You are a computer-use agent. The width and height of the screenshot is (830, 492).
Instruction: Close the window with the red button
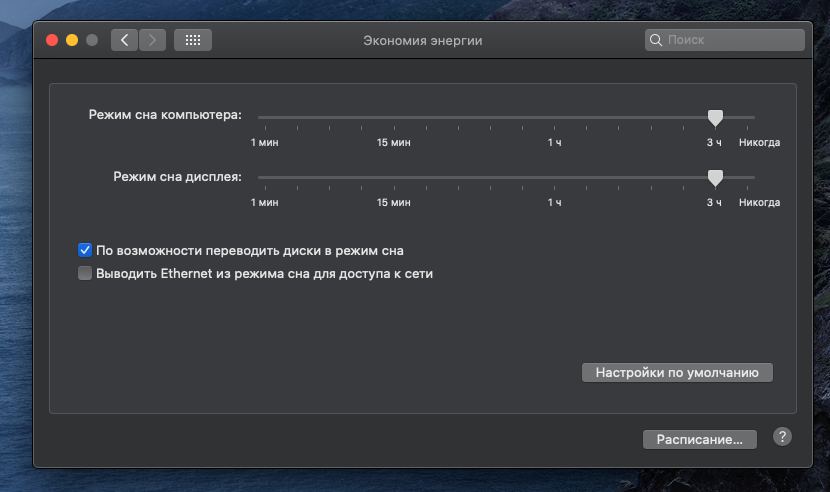click(52, 40)
